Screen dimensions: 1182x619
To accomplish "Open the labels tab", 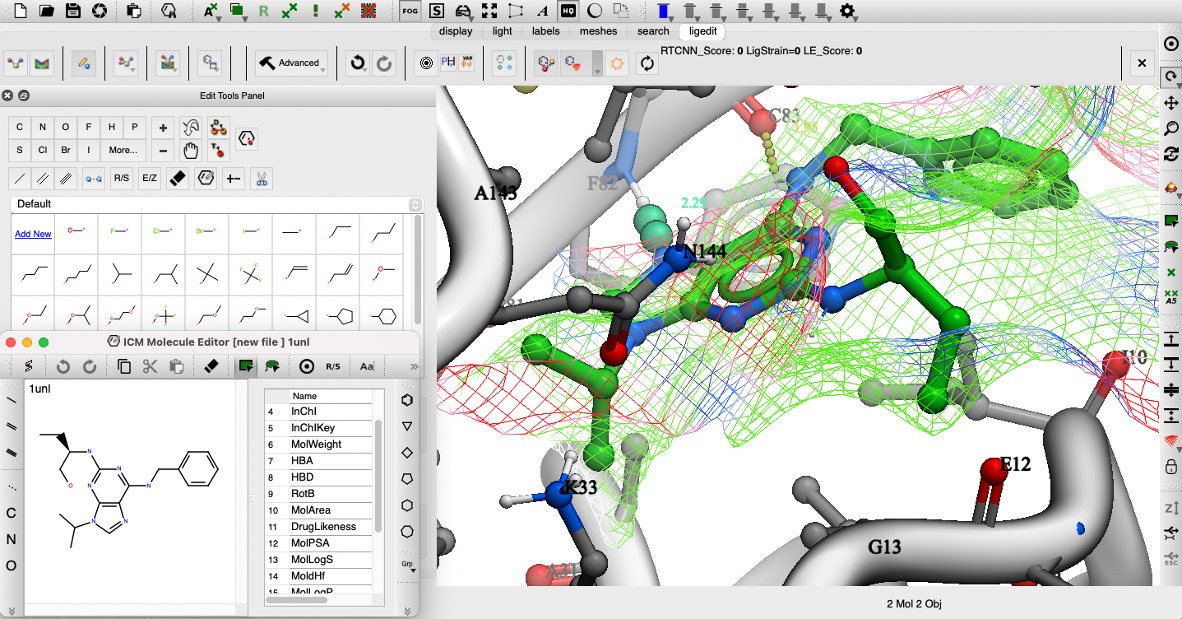I will coord(545,31).
